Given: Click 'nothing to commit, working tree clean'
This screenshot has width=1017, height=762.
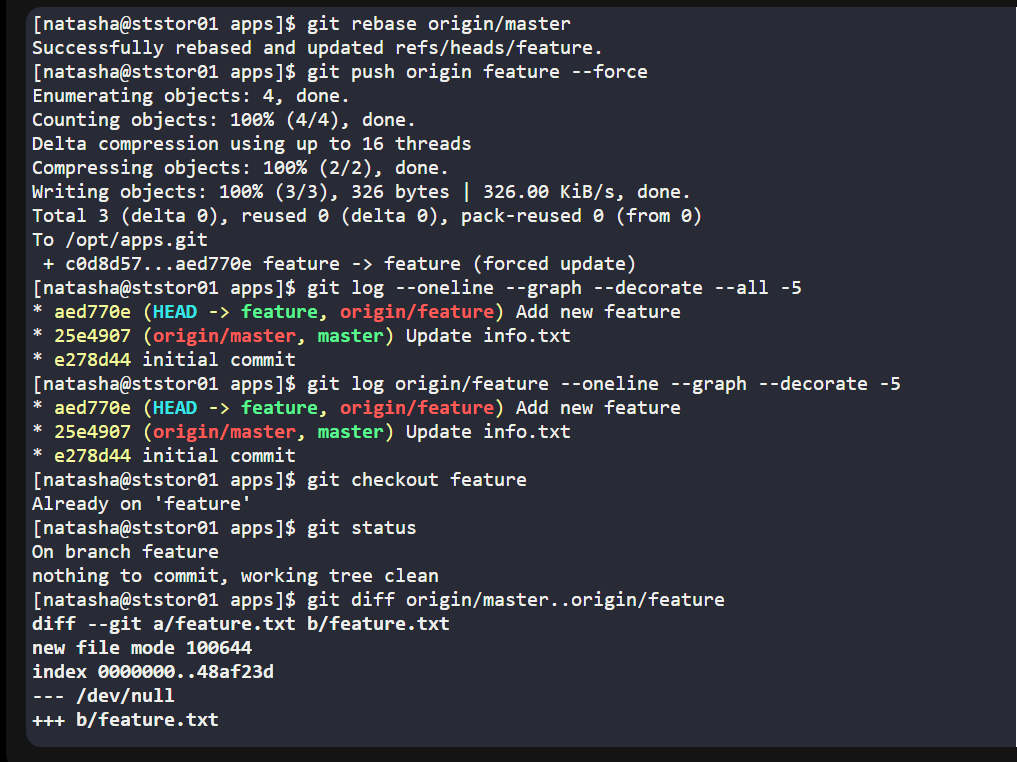Looking at the screenshot, I should pyautogui.click(x=235, y=575).
